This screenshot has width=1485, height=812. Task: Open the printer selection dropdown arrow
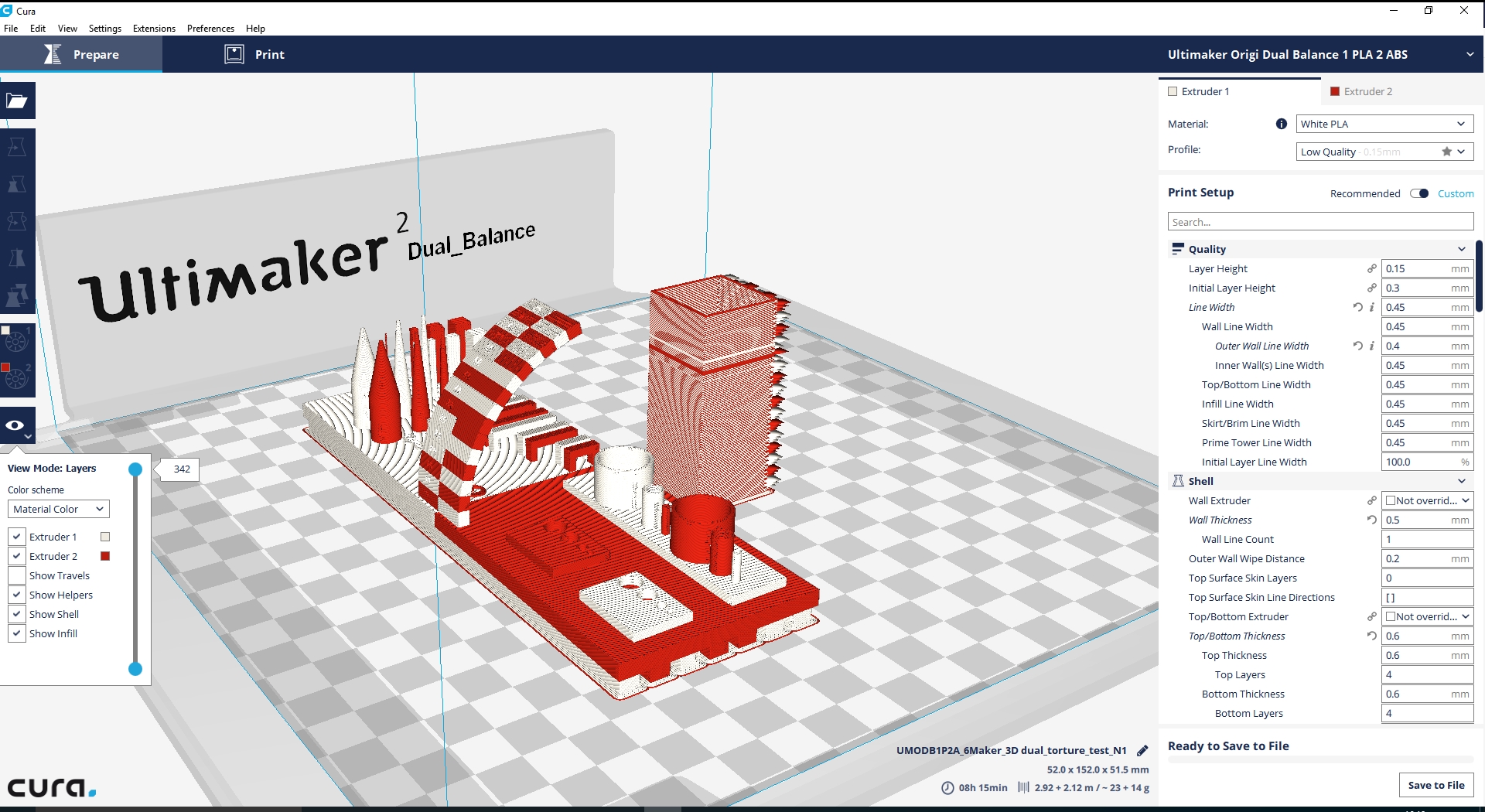1470,54
